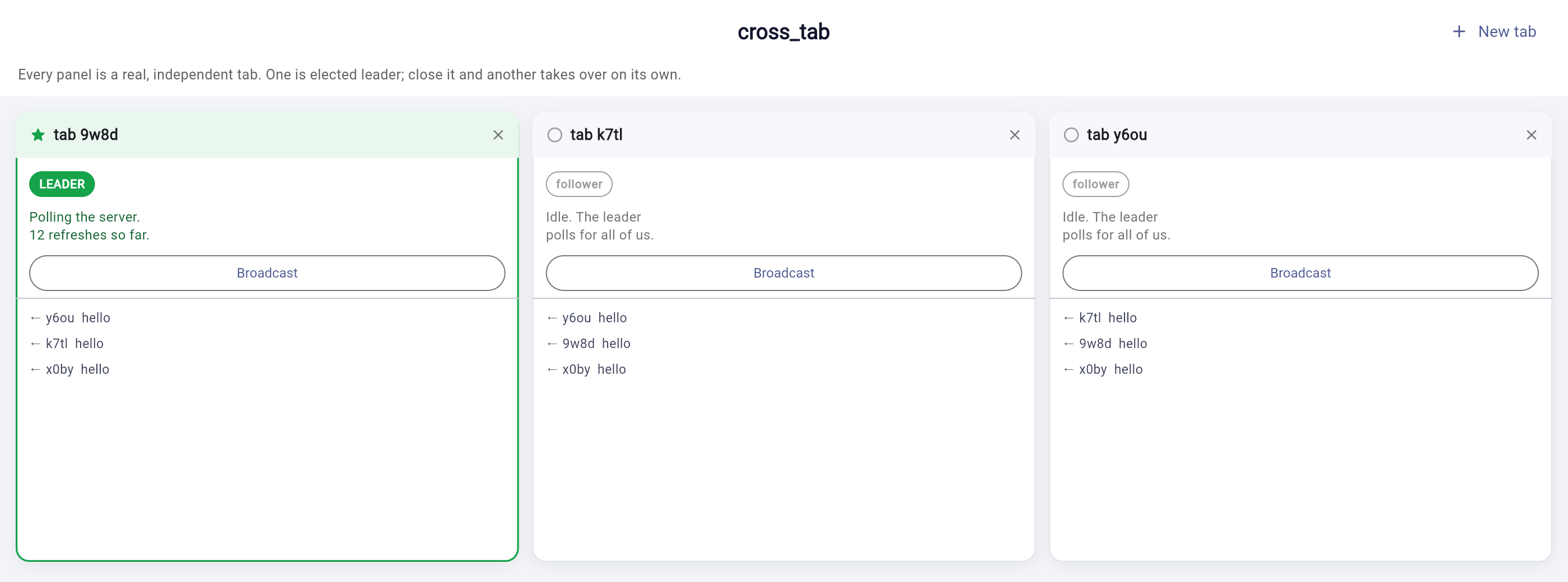Click the idle status text in tab k7tl
Screen dimensions: 1568x582
click(x=600, y=226)
